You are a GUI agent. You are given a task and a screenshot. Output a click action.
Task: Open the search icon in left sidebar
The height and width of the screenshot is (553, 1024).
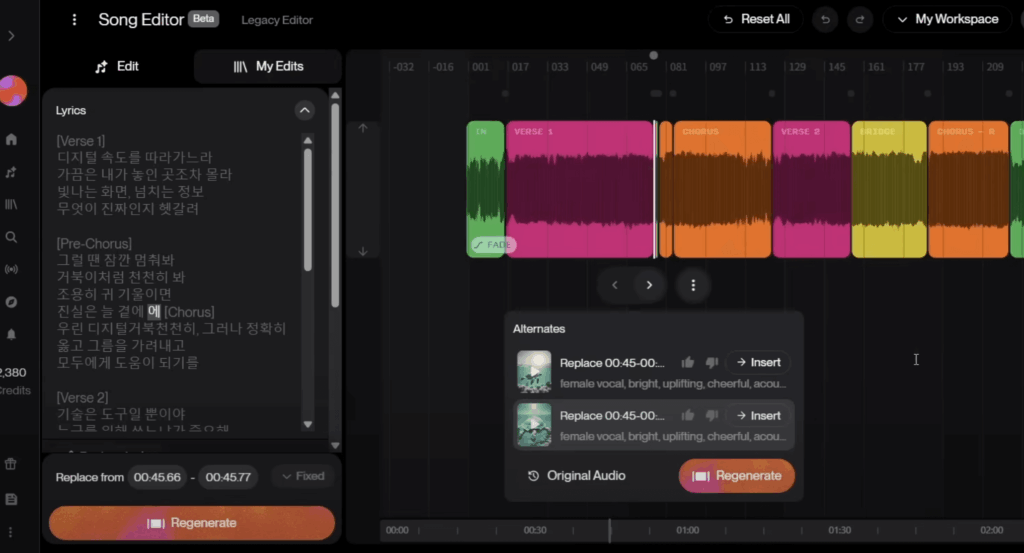point(12,237)
